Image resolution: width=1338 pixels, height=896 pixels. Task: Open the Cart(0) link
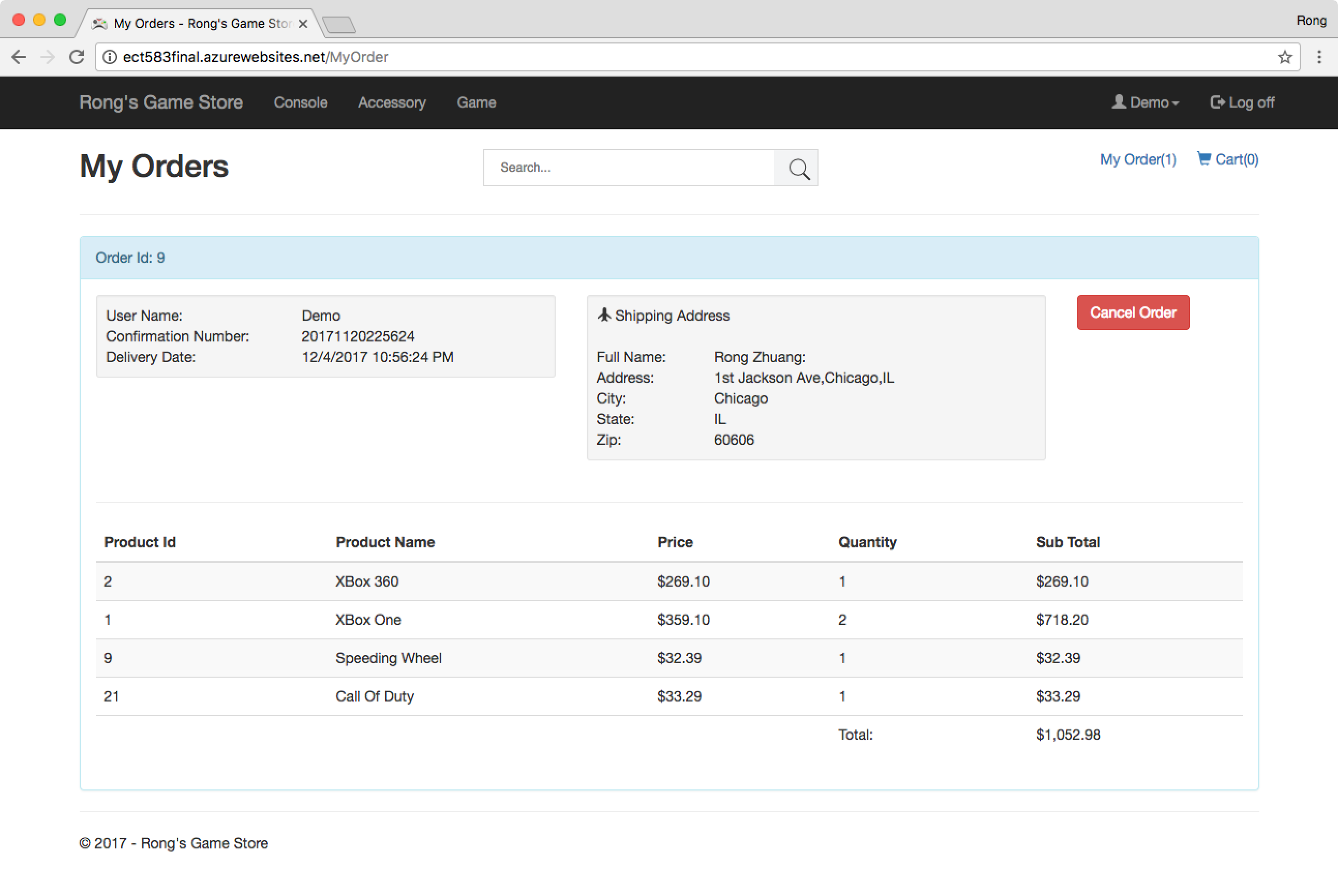click(x=1228, y=159)
